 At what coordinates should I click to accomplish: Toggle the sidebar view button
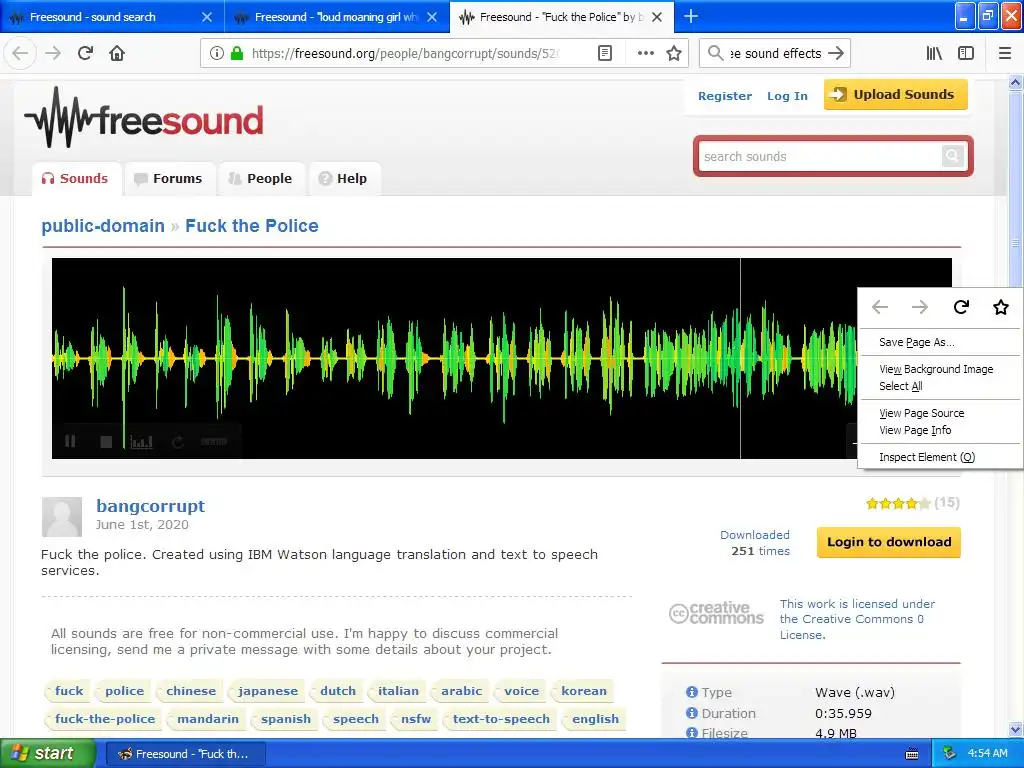(966, 54)
